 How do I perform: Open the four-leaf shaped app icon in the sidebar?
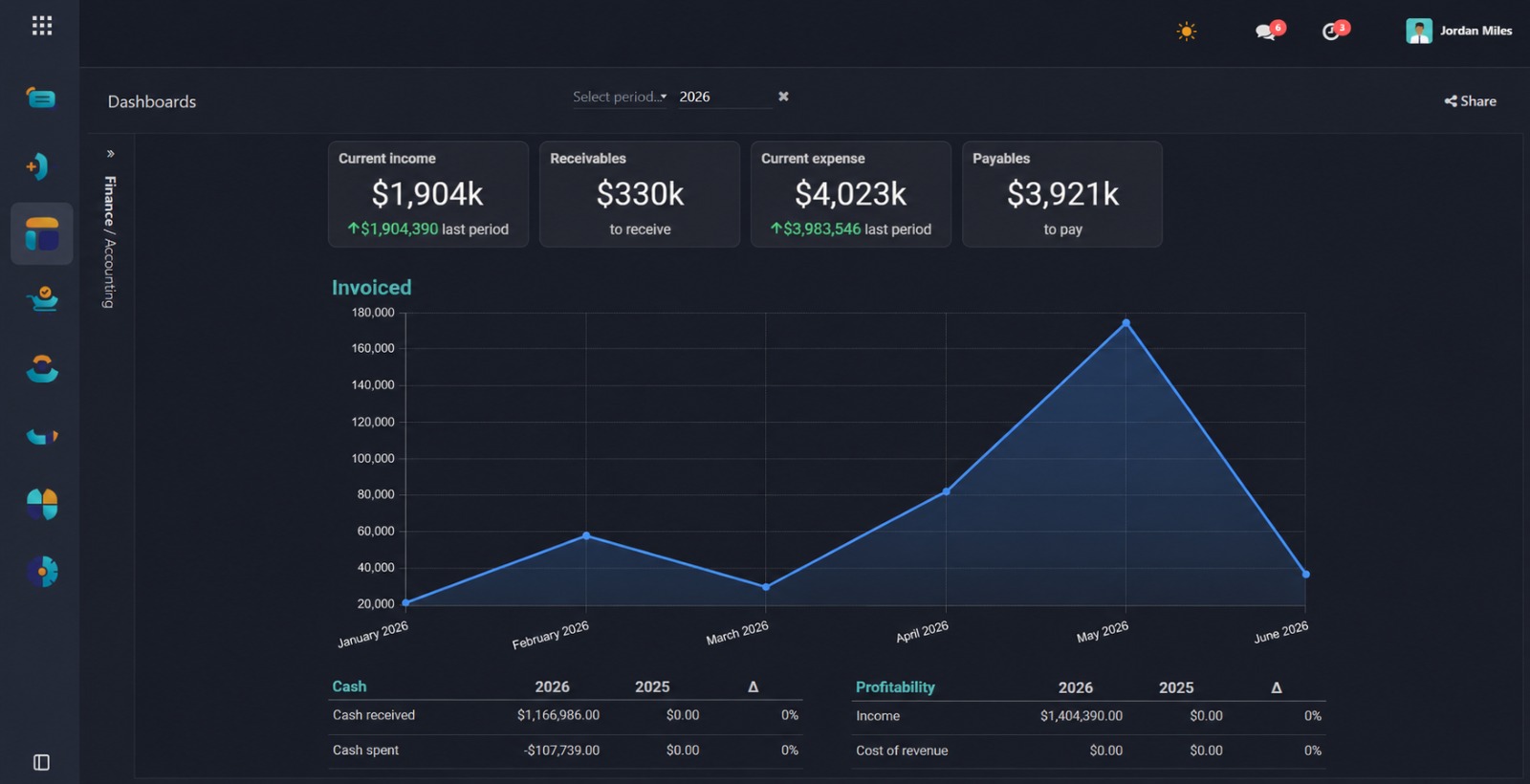pos(42,504)
